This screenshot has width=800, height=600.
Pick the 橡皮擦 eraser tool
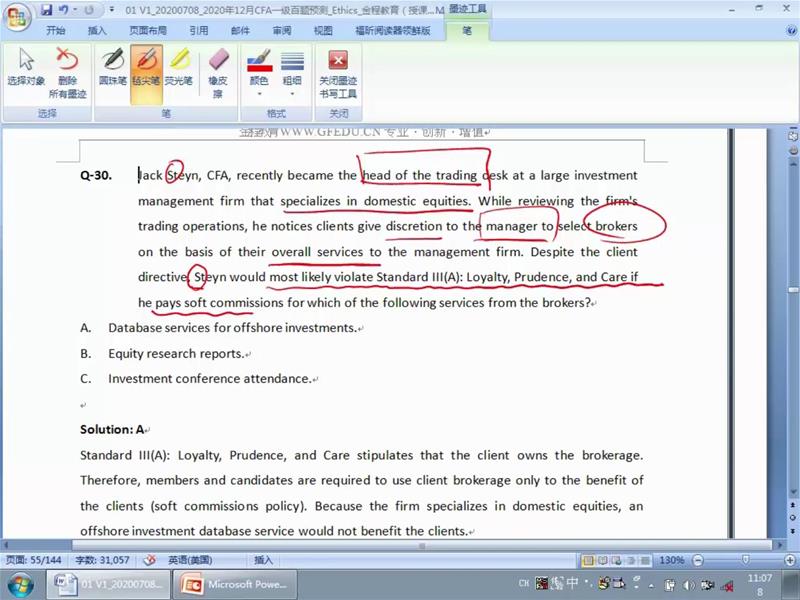tap(218, 72)
